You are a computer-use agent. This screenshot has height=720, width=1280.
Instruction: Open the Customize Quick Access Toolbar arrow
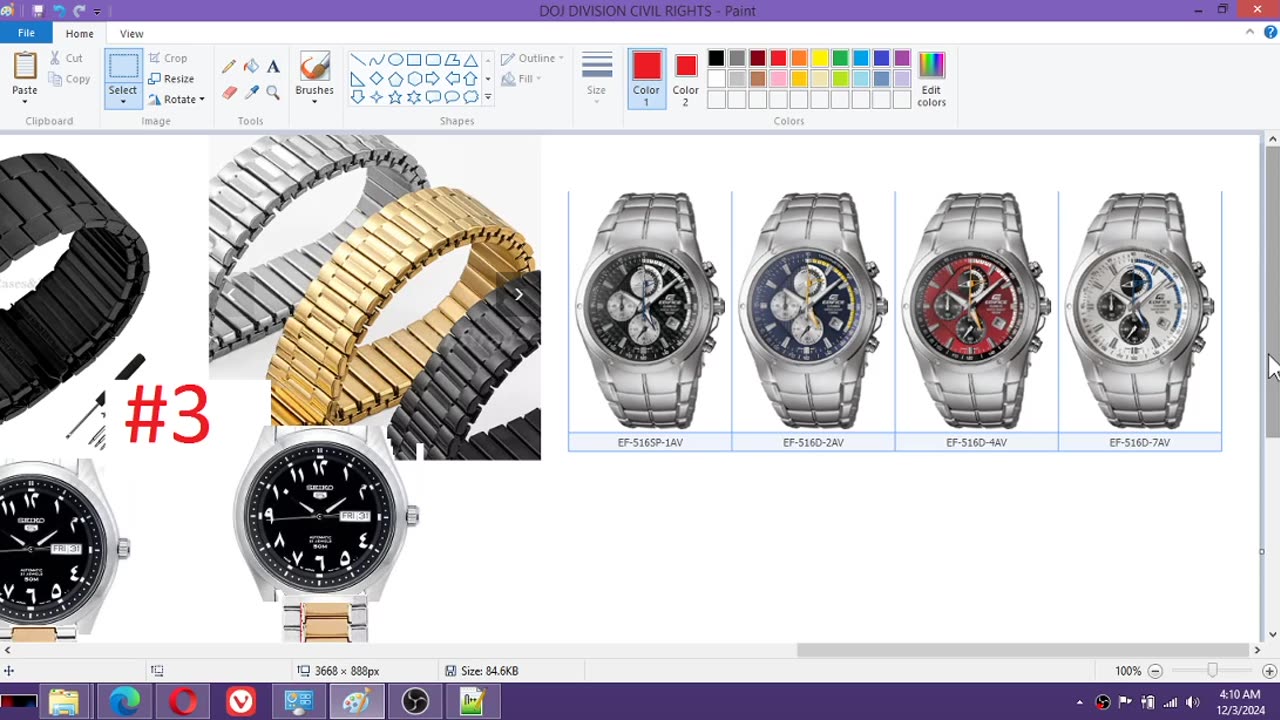(x=97, y=10)
